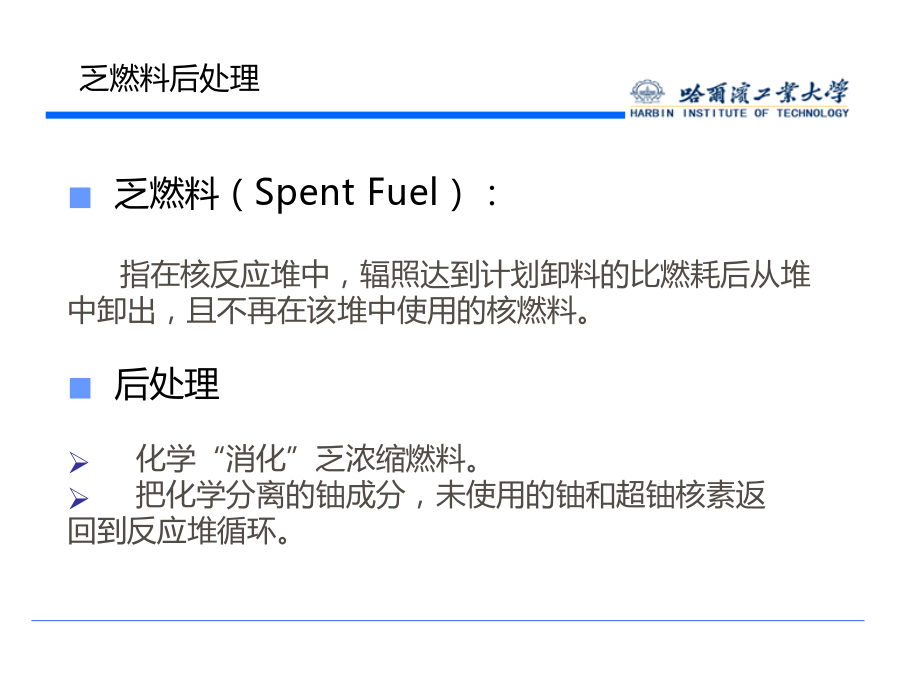Click the final line 回到反应堆循环
This screenshot has width=900, height=675.
(180, 531)
